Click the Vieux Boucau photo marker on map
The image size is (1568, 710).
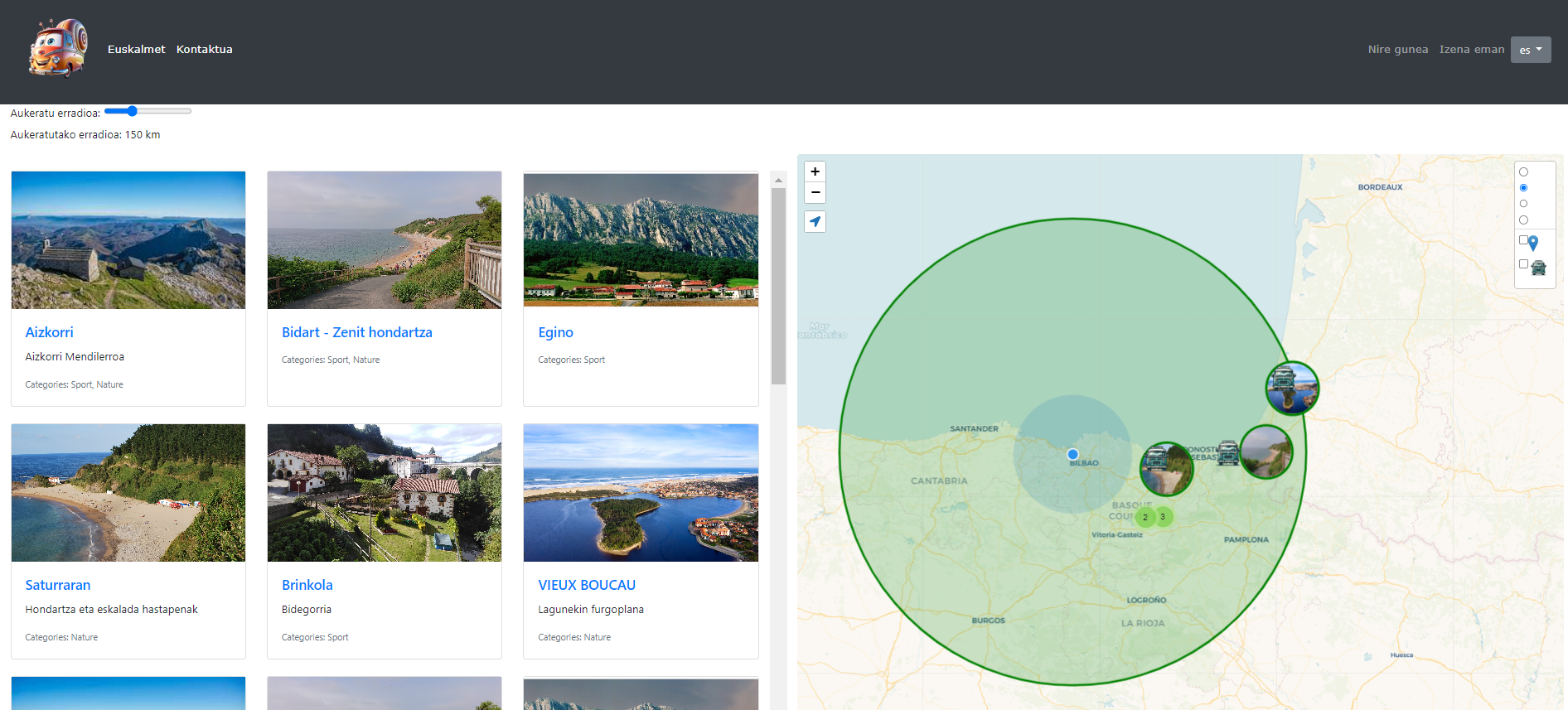1293,388
